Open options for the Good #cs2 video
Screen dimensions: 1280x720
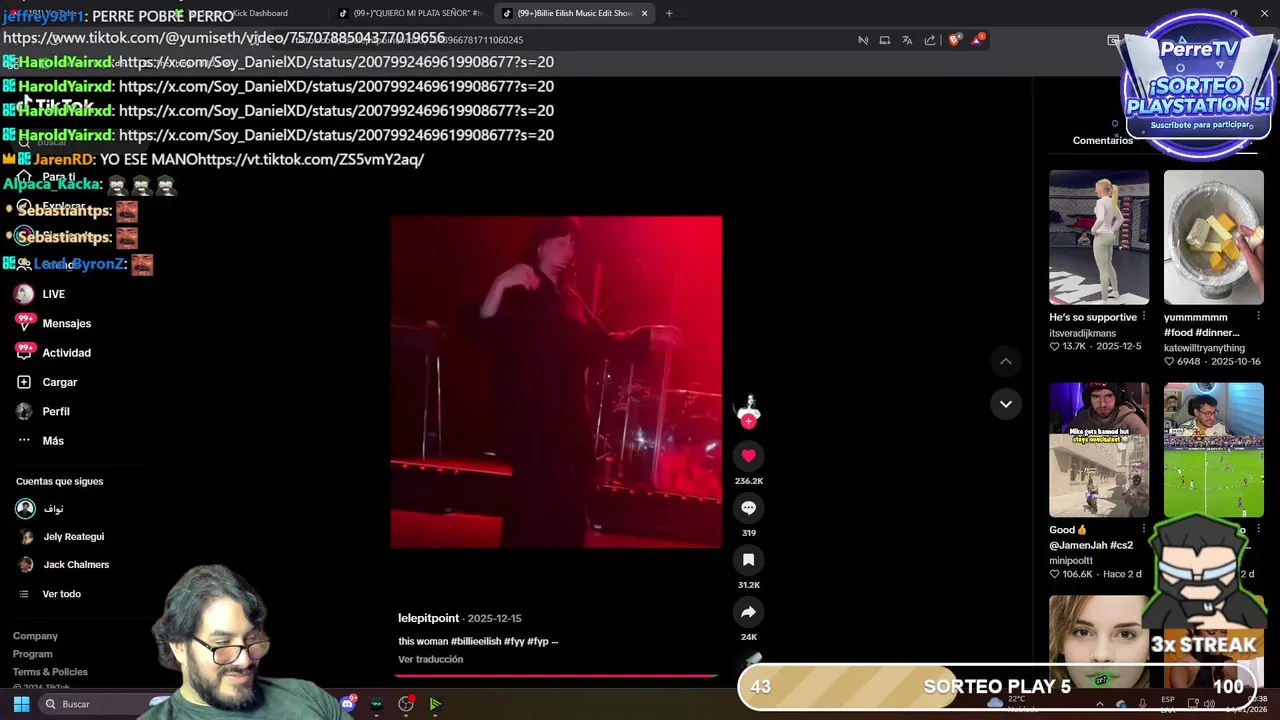click(1144, 530)
